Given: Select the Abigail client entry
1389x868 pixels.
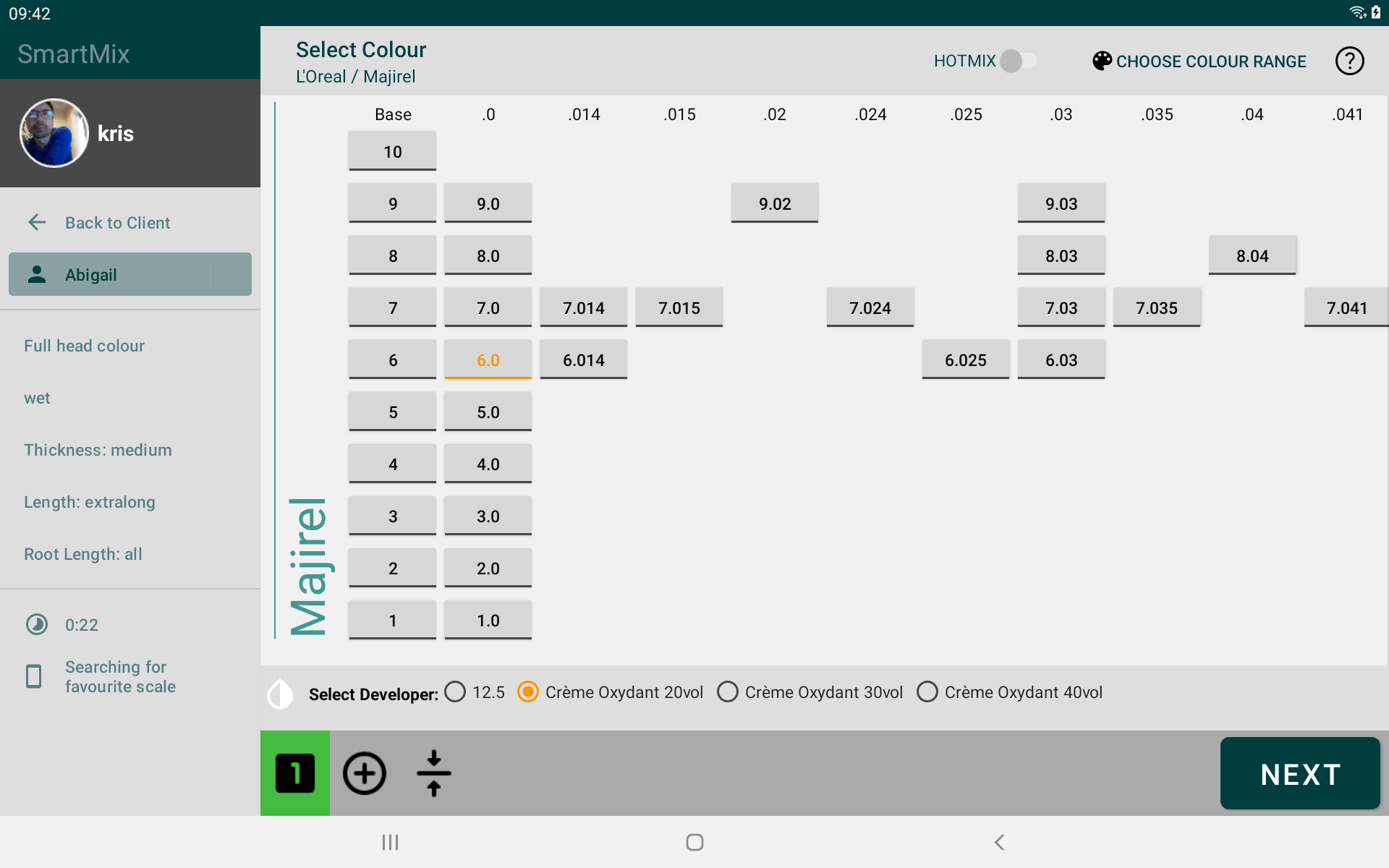Looking at the screenshot, I should (x=130, y=274).
